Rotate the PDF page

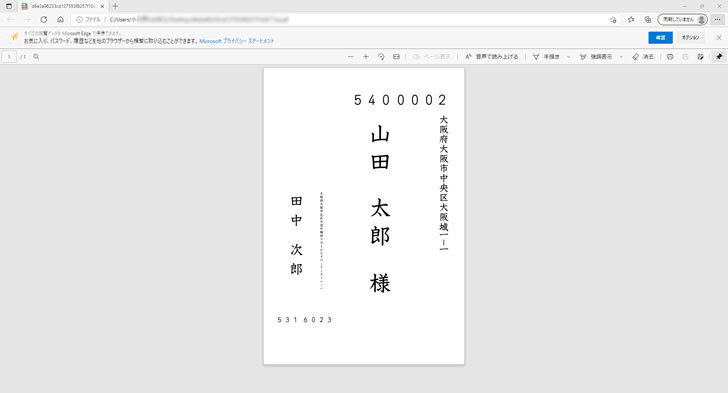point(381,57)
